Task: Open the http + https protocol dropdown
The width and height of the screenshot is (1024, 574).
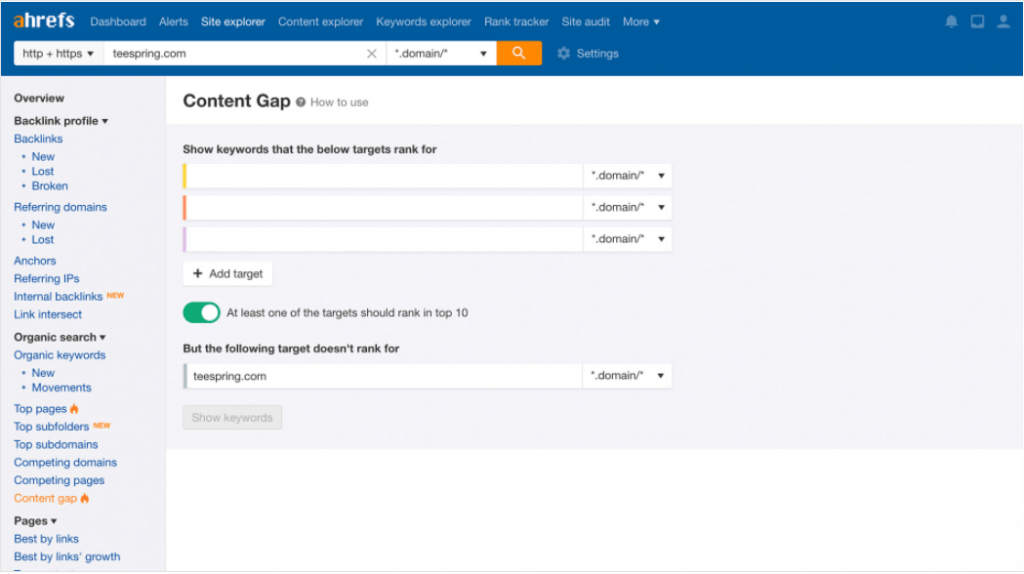Action: 58,54
